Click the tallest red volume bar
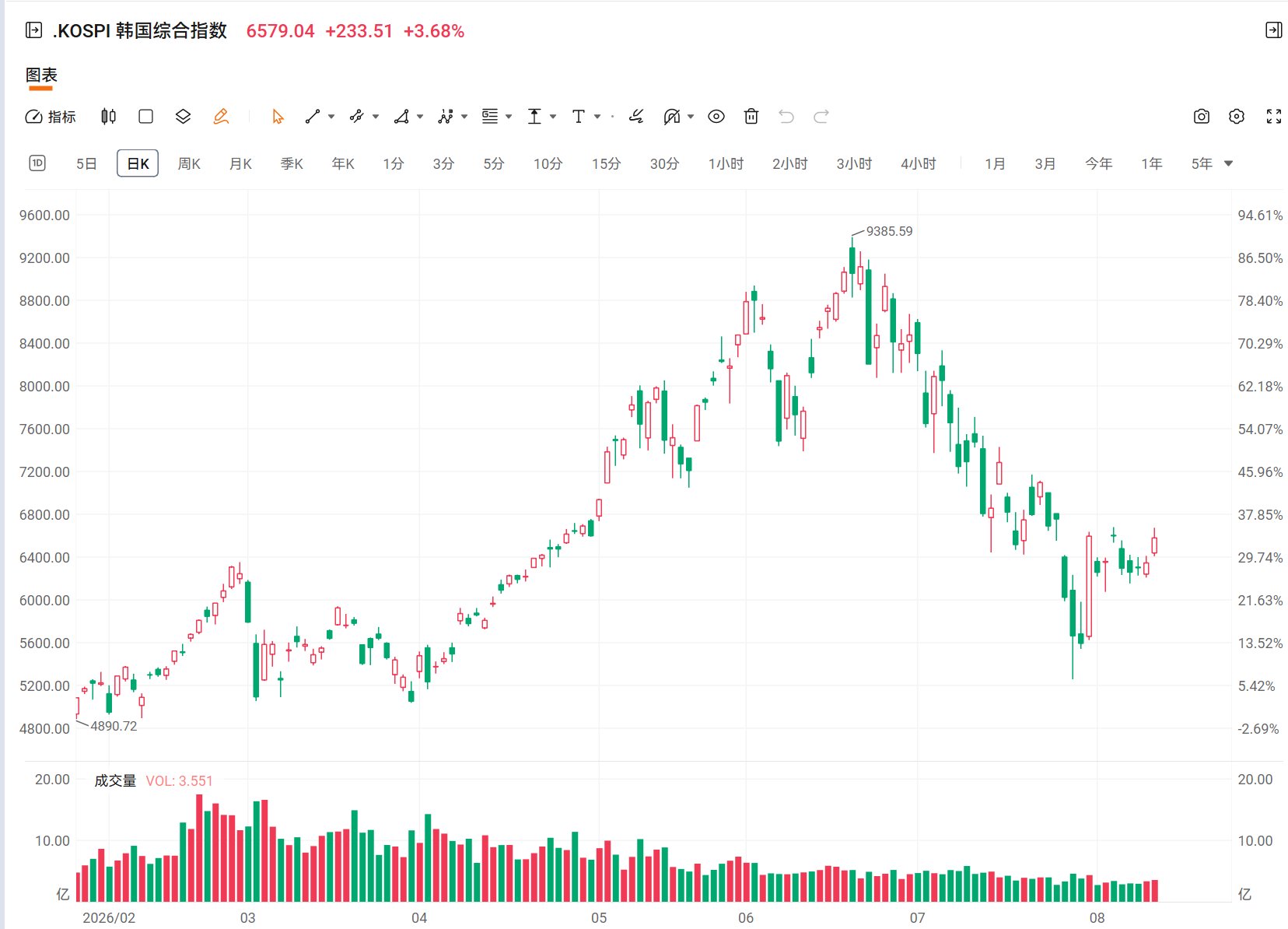1288x929 pixels. coord(199,848)
